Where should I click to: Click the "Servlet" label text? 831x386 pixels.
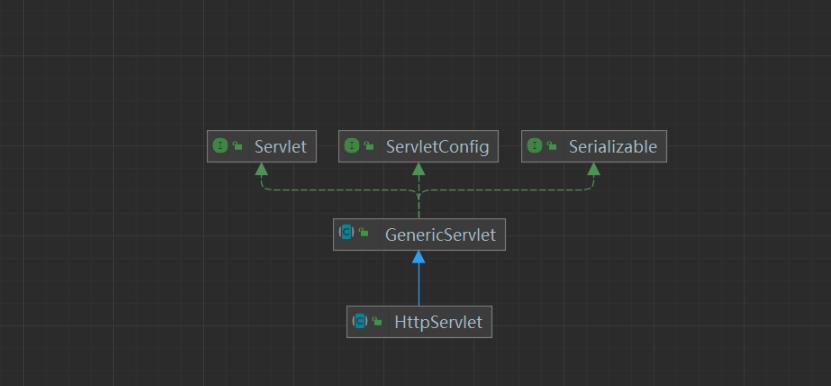[x=280, y=147]
